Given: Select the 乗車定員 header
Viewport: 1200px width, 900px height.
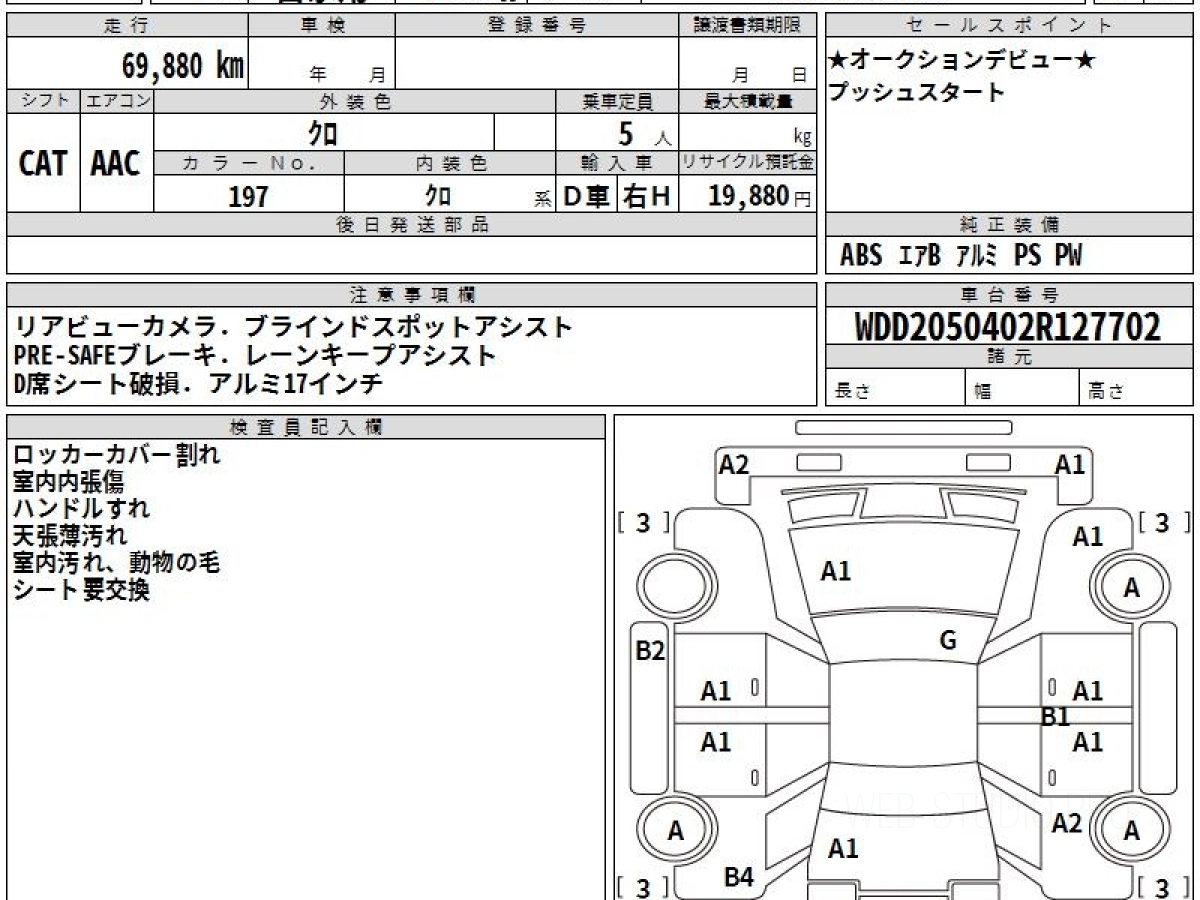Looking at the screenshot, I should (617, 101).
